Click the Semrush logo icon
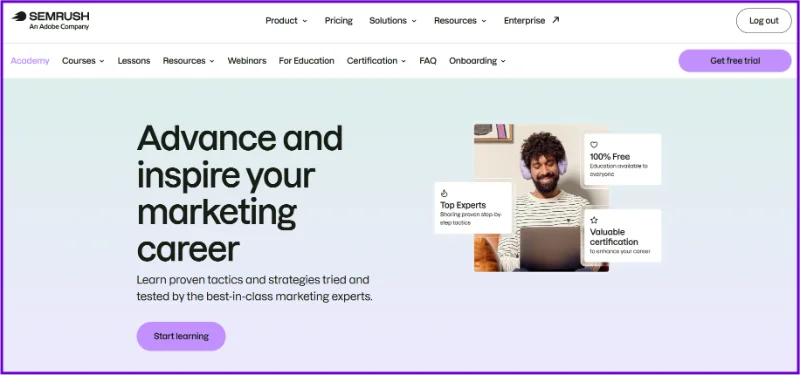This screenshot has height=375, width=800. tap(19, 16)
